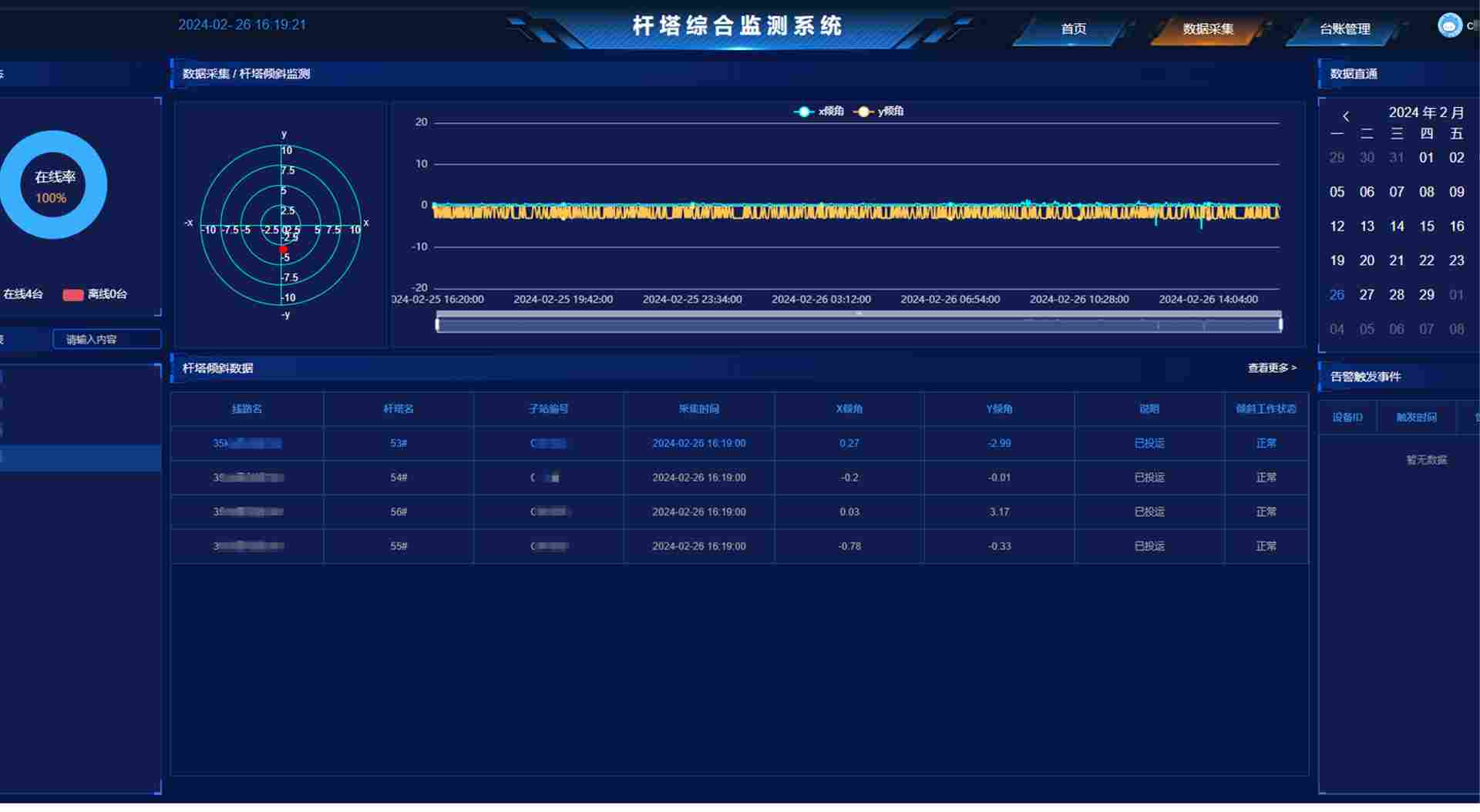Select date 14 in the calendar

pos(1396,226)
